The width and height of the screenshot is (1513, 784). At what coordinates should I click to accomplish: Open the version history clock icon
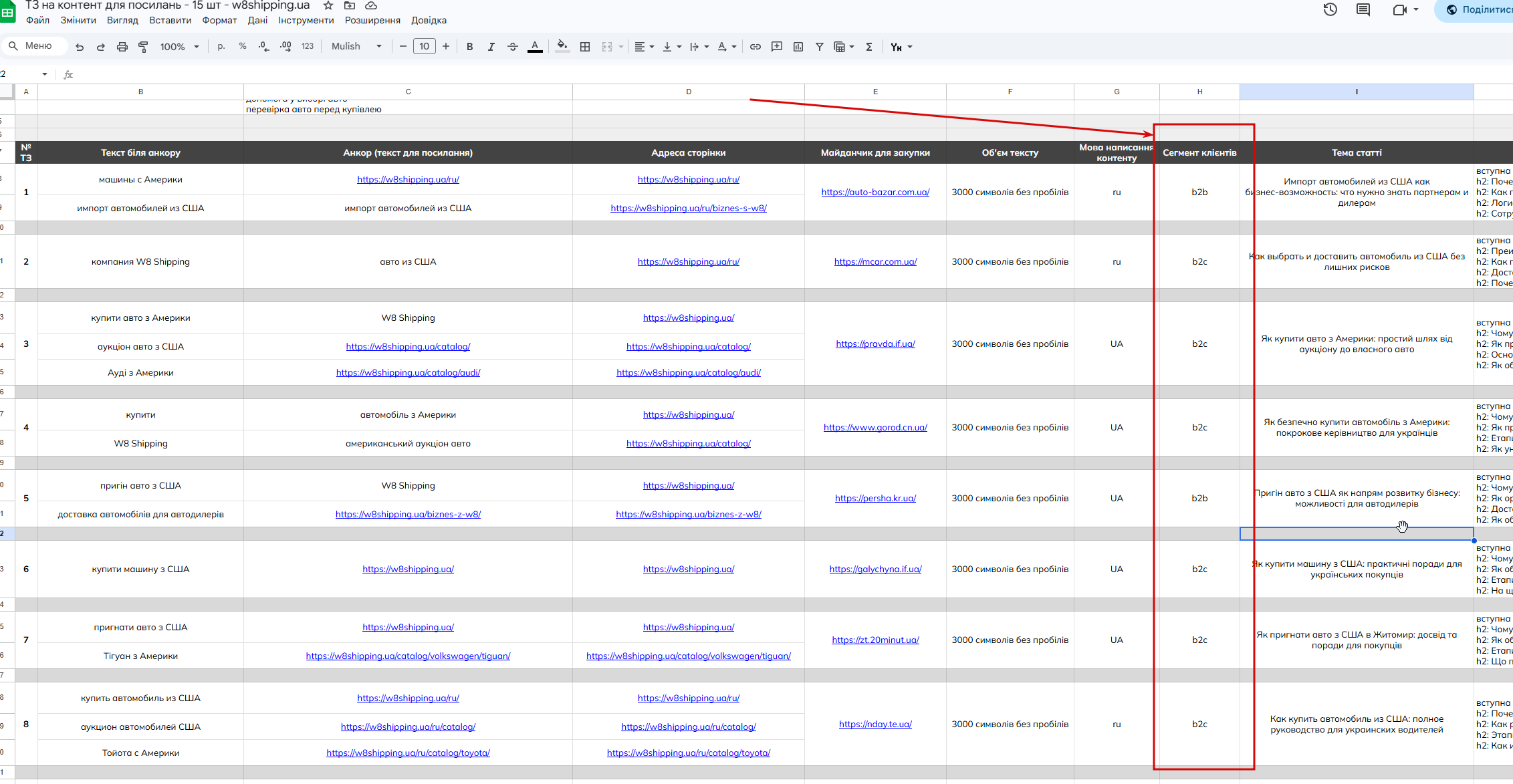click(x=1330, y=9)
